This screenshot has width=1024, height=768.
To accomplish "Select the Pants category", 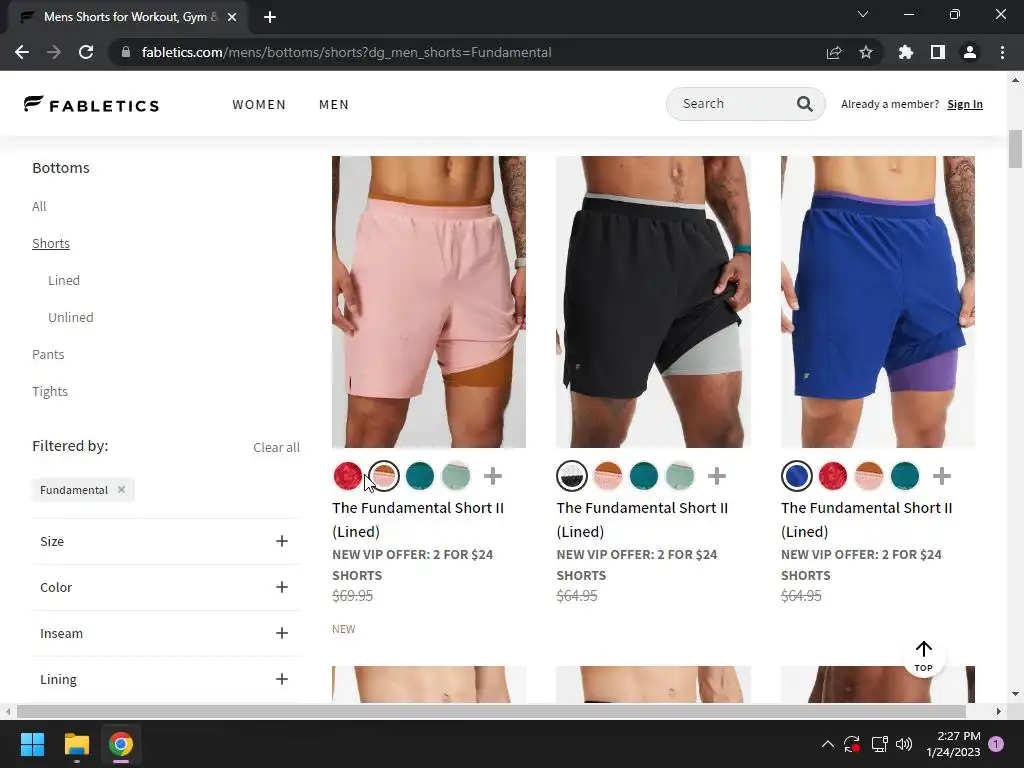I will (48, 354).
